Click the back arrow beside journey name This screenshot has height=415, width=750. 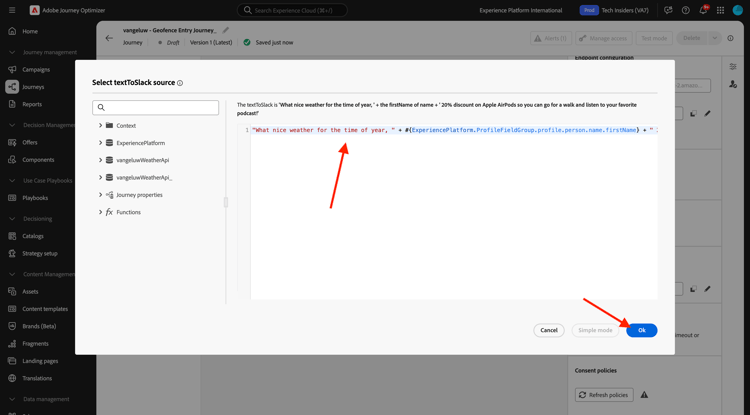click(109, 38)
